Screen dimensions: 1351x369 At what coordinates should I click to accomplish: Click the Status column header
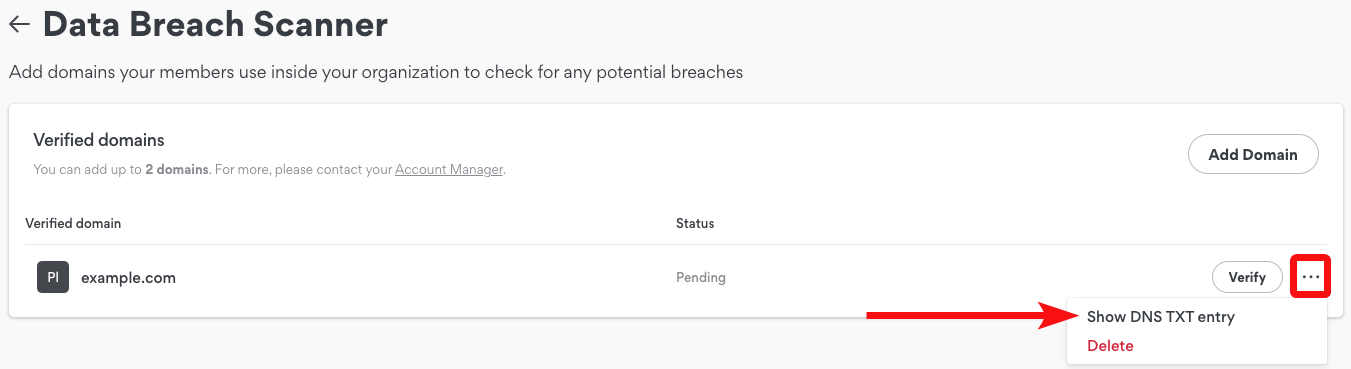[x=695, y=223]
